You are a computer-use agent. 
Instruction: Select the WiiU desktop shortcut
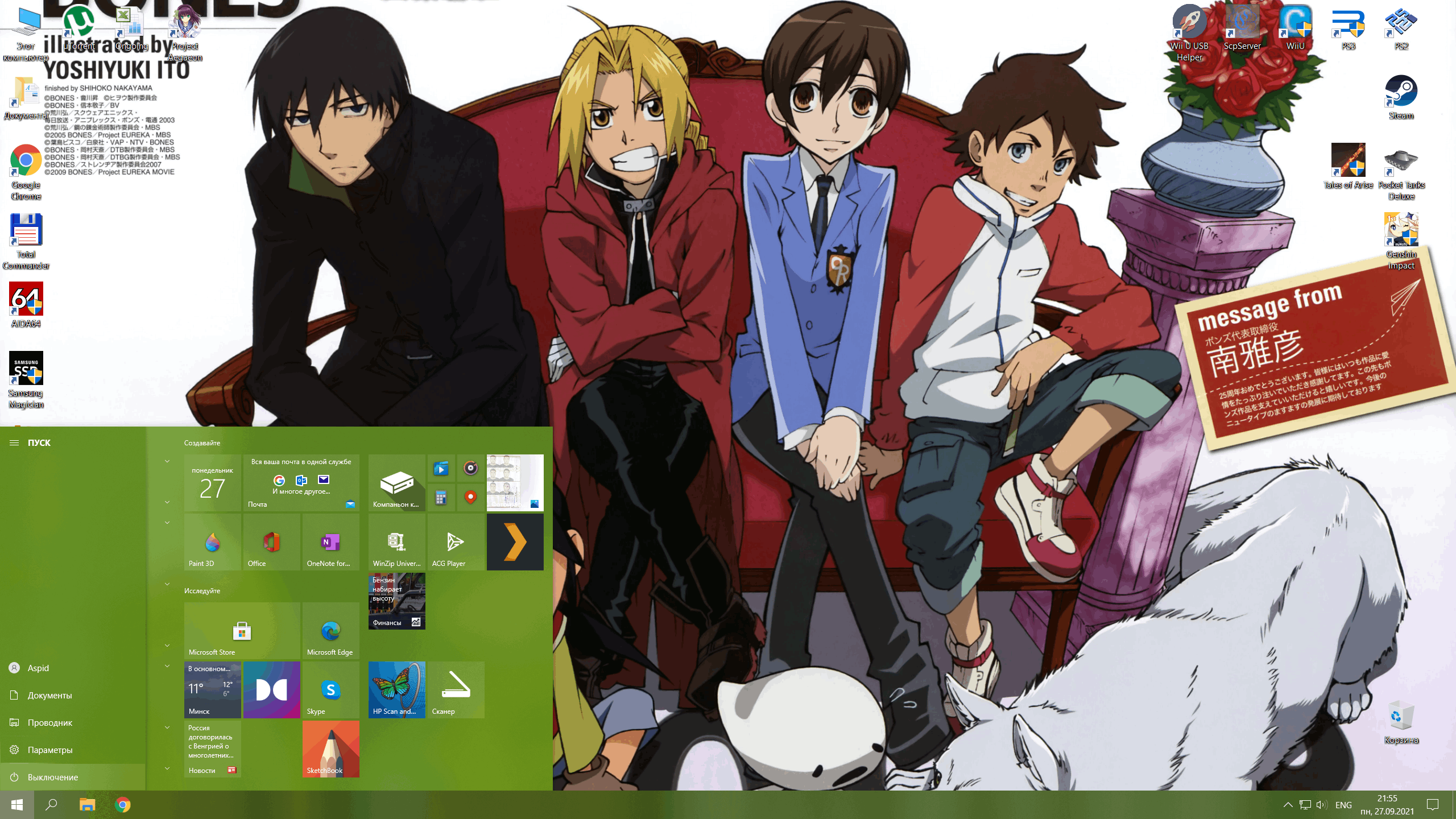[x=1295, y=28]
